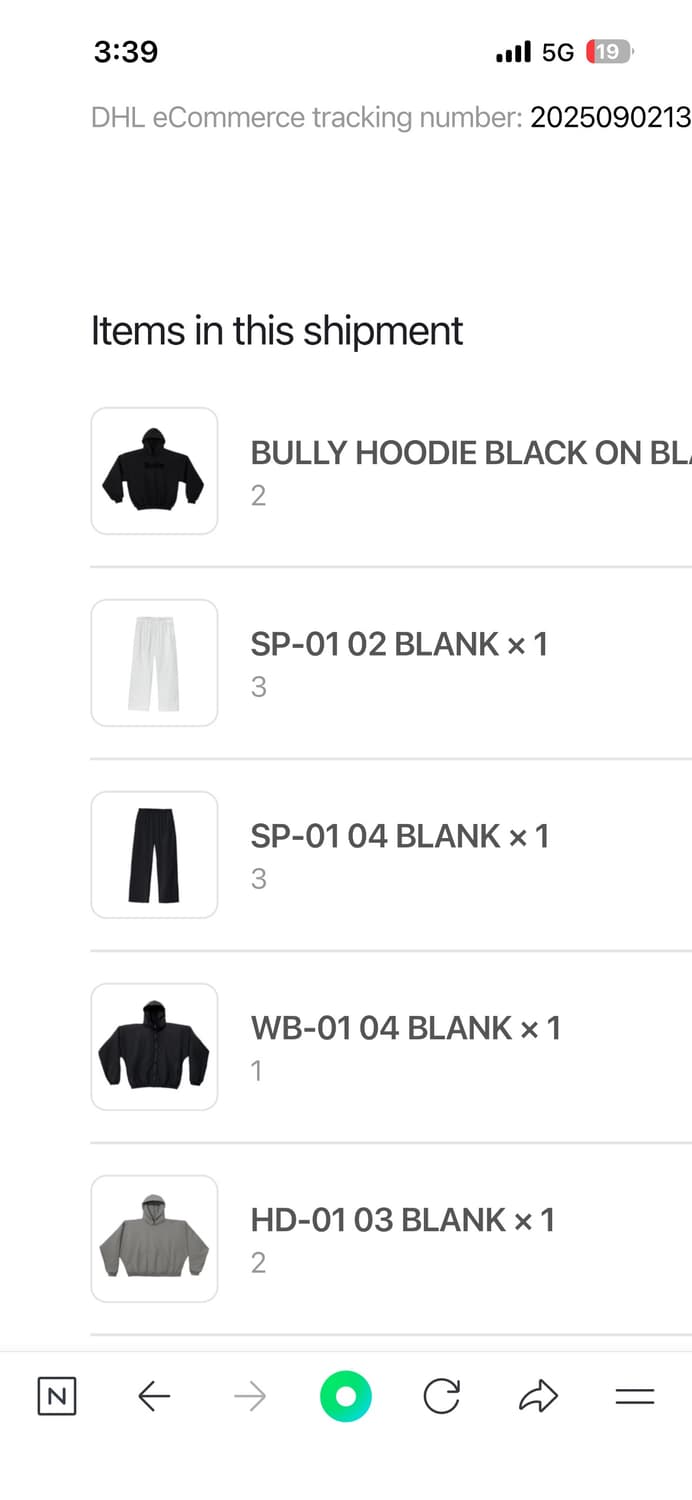This screenshot has width=692, height=1500.
Task: Tap the white sweatpants thumbnail
Action: coord(154,662)
